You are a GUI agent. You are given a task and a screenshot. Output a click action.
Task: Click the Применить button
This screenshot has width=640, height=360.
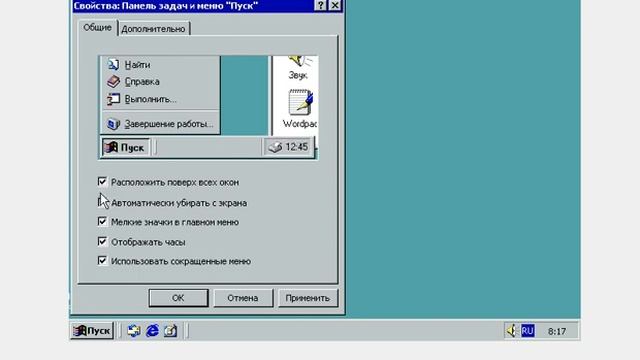[308, 298]
